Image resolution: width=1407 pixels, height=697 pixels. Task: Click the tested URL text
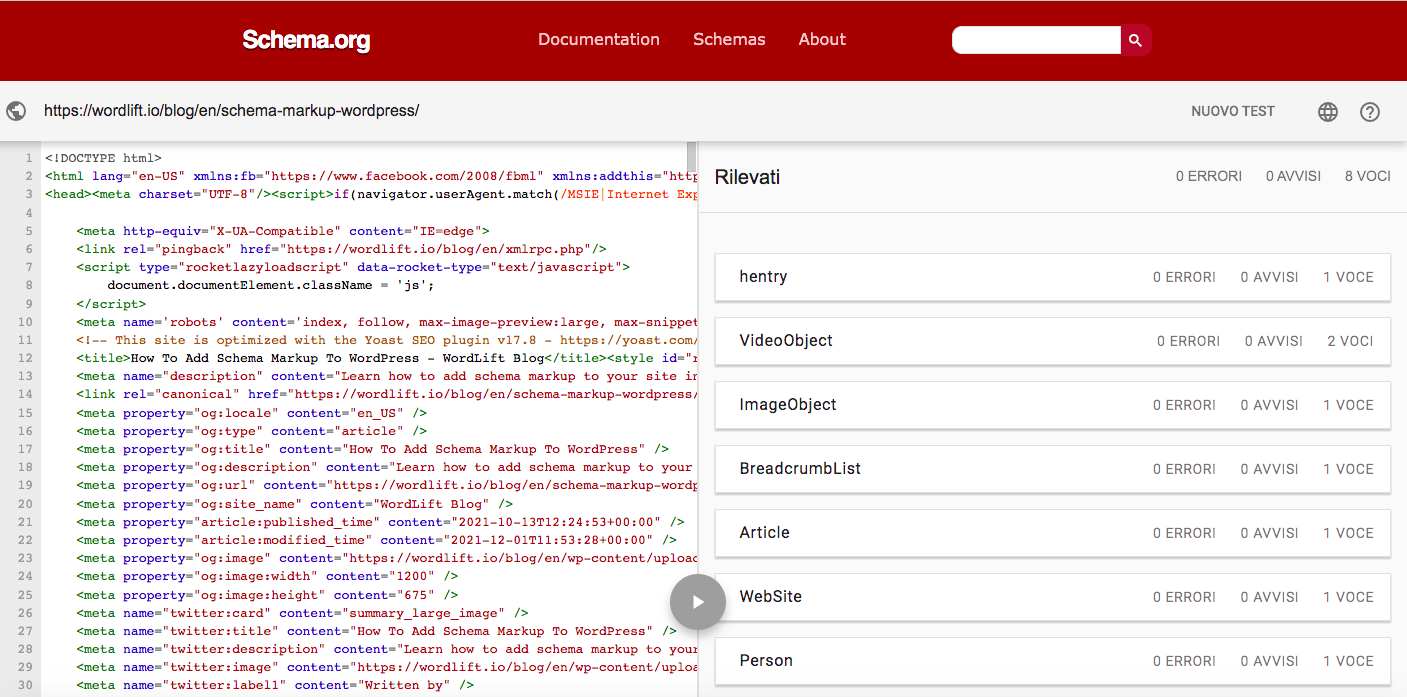tap(231, 111)
